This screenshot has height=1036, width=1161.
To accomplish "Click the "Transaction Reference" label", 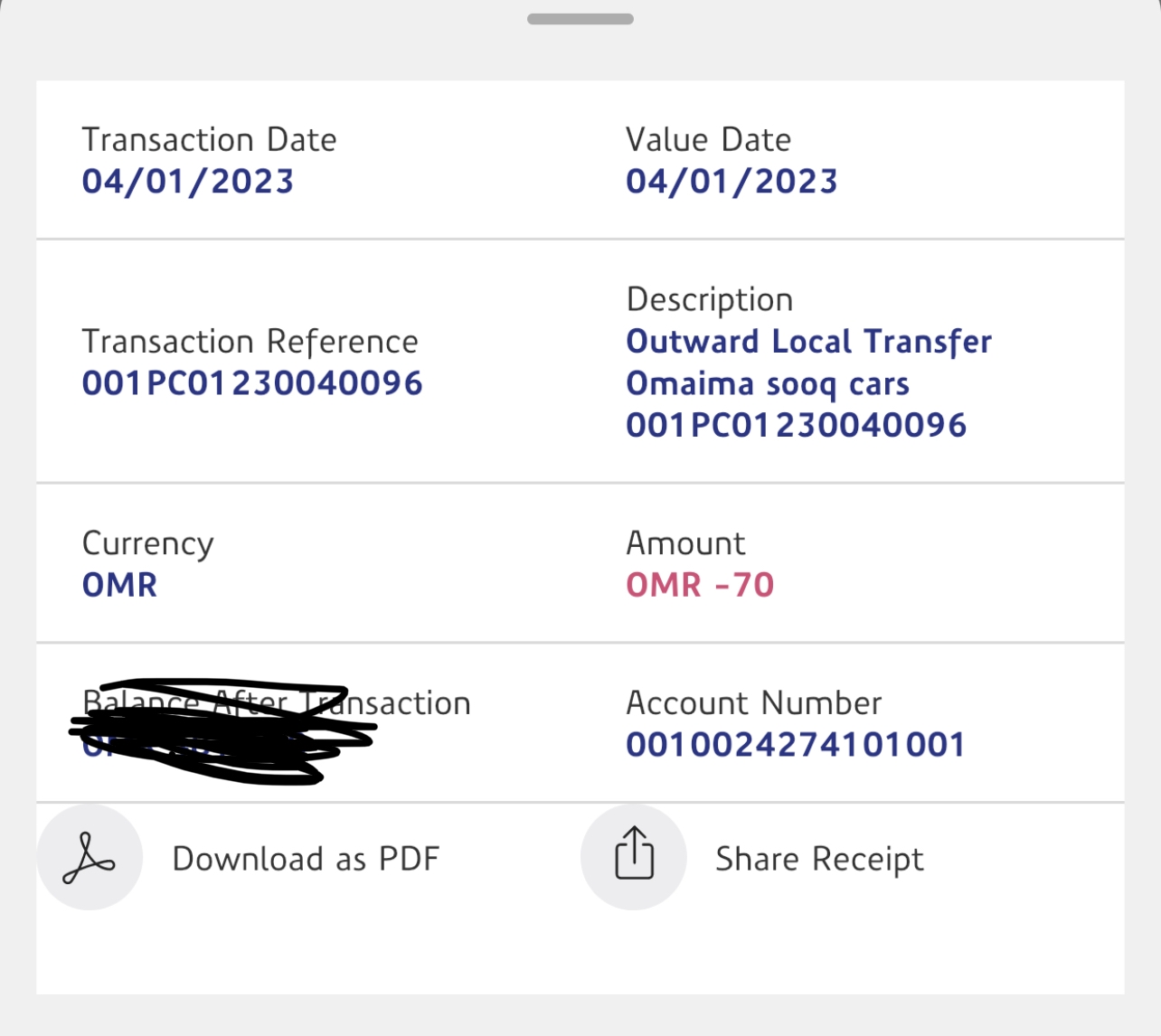I will [250, 342].
